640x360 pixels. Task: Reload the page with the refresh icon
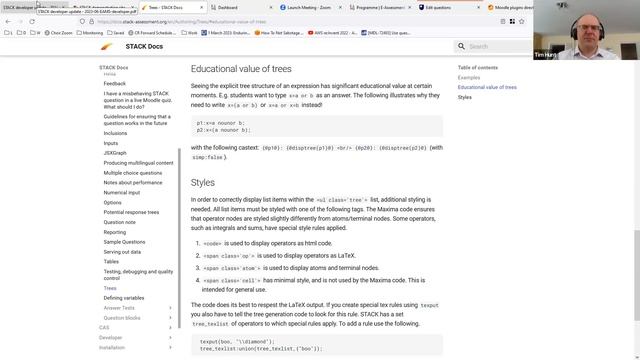click(32, 21)
